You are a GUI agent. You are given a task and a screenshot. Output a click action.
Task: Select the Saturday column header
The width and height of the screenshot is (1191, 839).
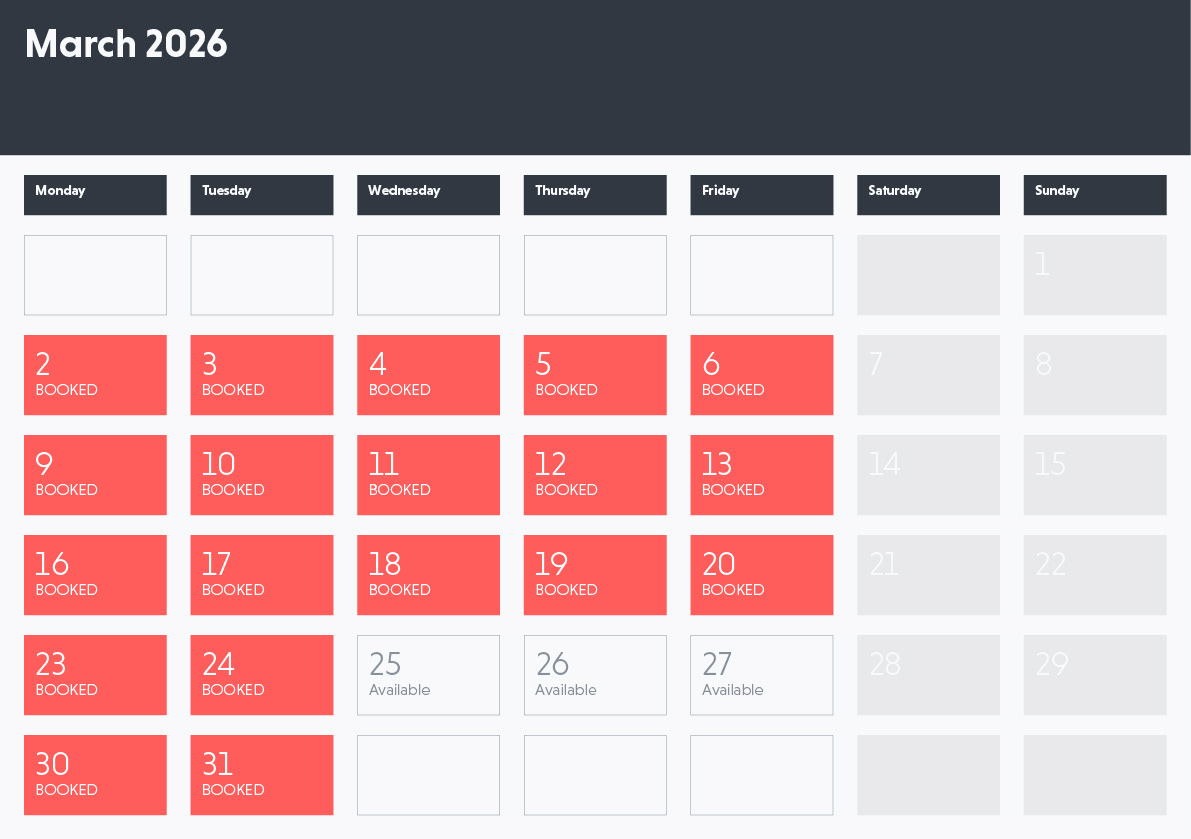(928, 195)
